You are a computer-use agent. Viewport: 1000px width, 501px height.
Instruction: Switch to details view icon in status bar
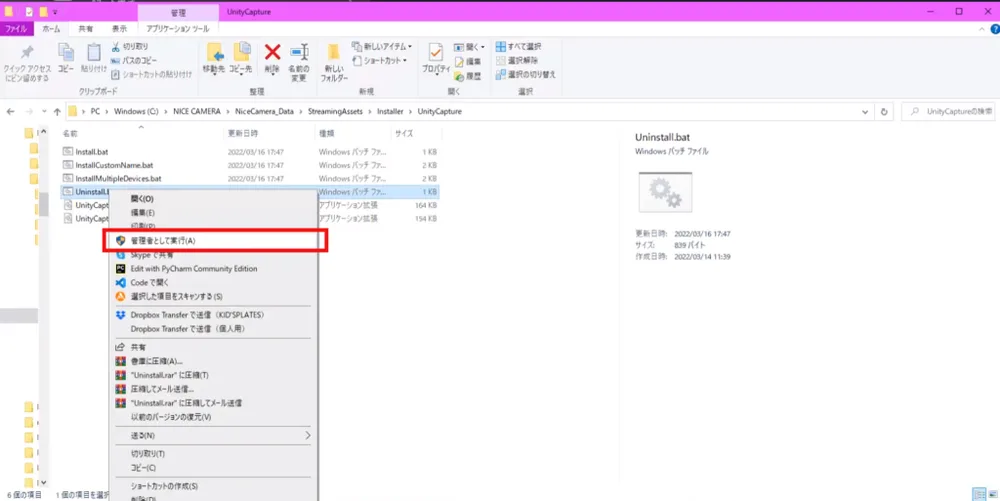978,495
